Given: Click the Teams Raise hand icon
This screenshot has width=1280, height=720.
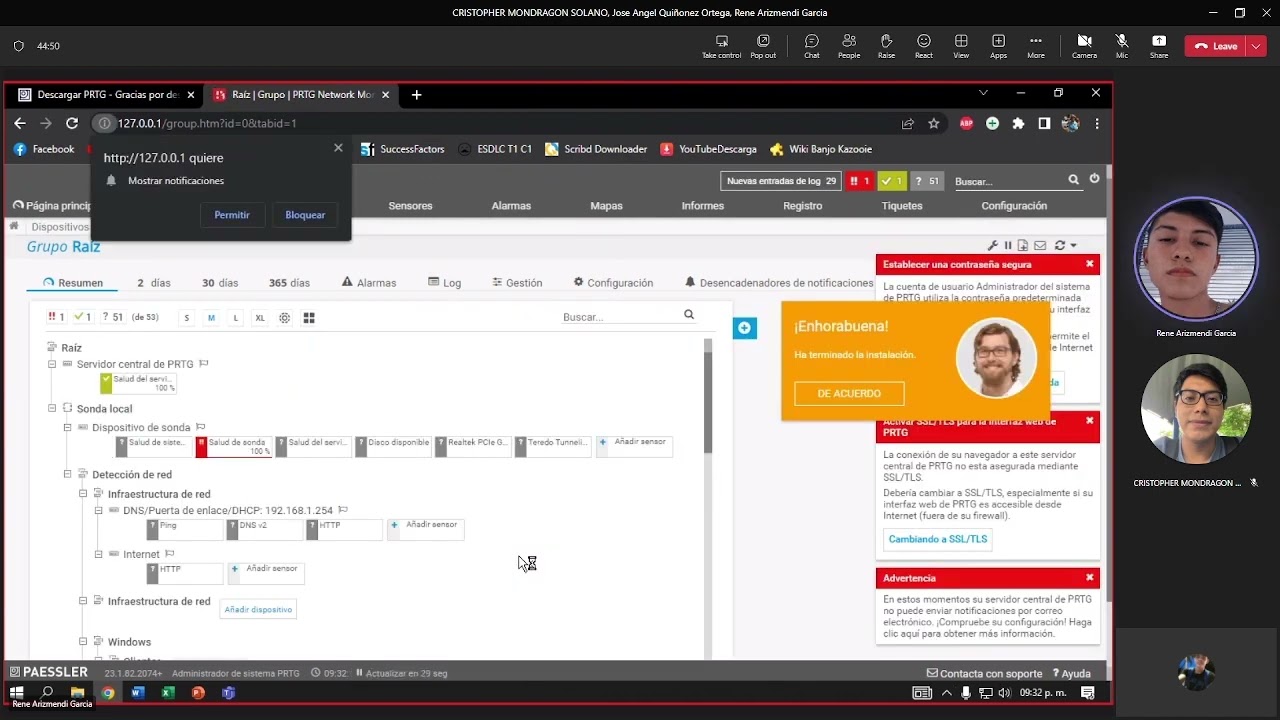Looking at the screenshot, I should (x=886, y=45).
